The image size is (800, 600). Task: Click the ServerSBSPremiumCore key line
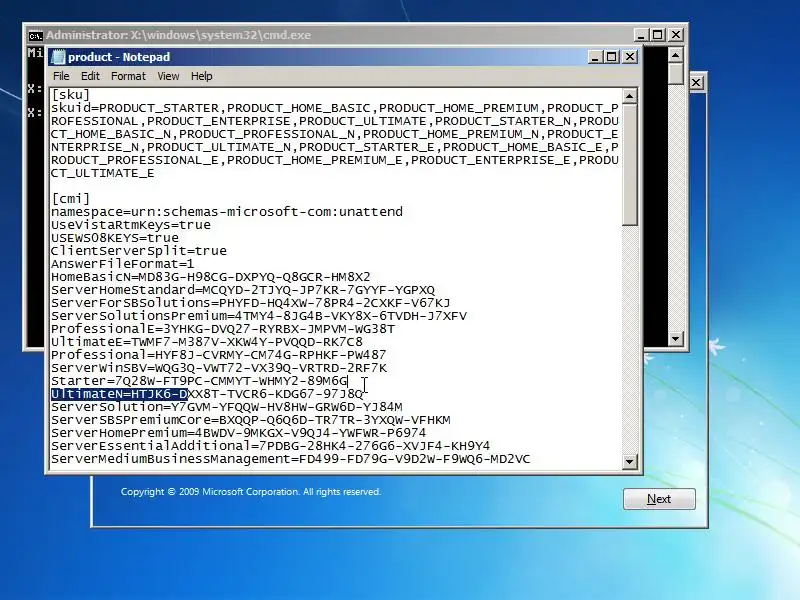[251, 420]
